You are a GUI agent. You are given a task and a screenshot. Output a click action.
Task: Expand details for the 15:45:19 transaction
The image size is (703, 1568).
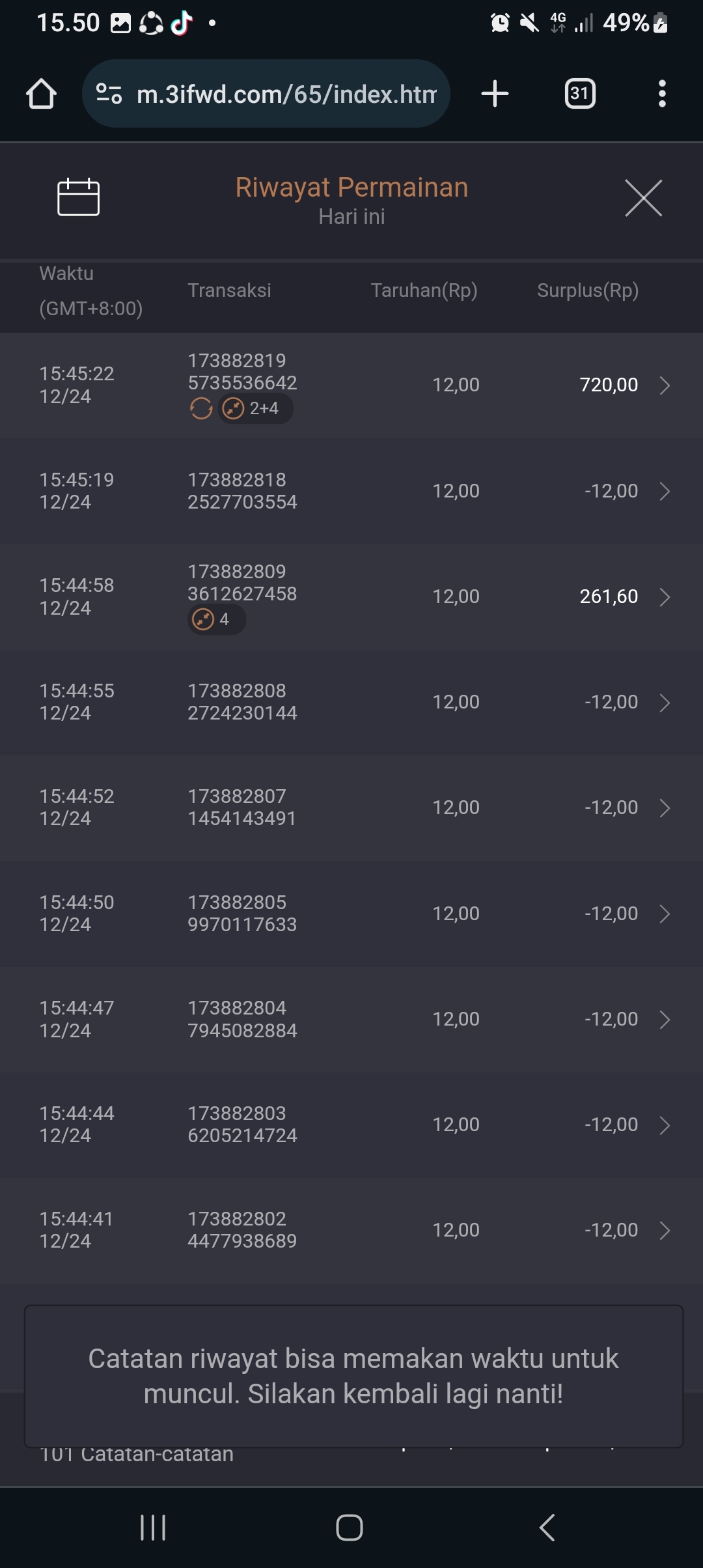pyautogui.click(x=665, y=491)
